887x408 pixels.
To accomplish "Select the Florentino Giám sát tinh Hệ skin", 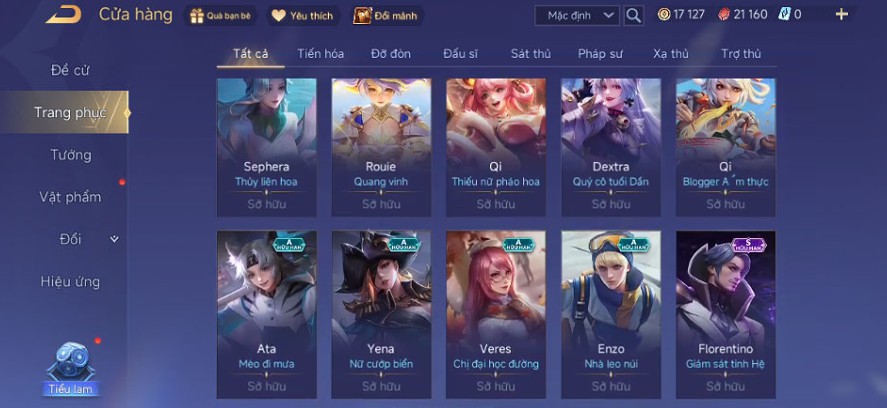I will tap(726, 315).
